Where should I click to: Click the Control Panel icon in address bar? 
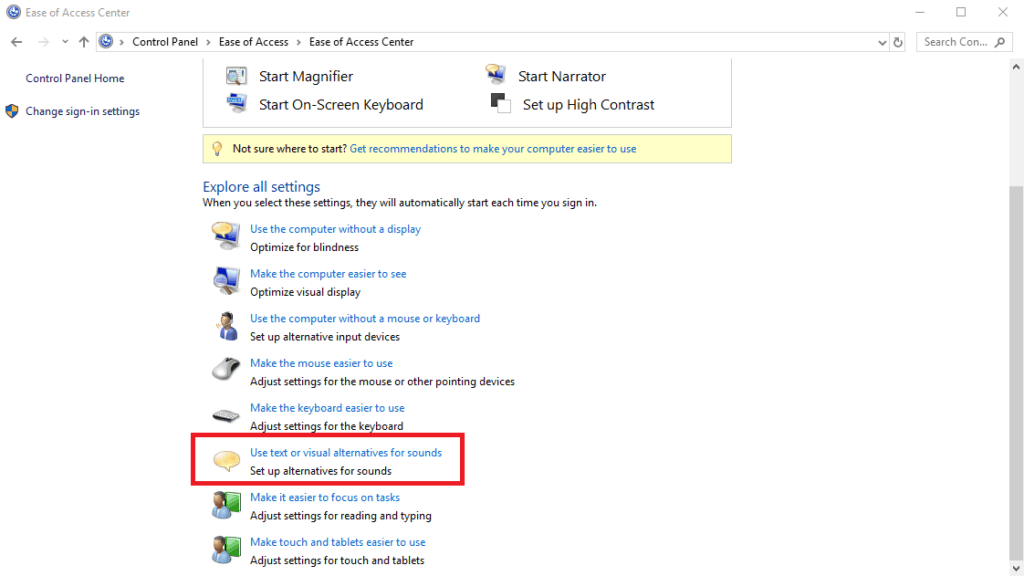point(106,42)
